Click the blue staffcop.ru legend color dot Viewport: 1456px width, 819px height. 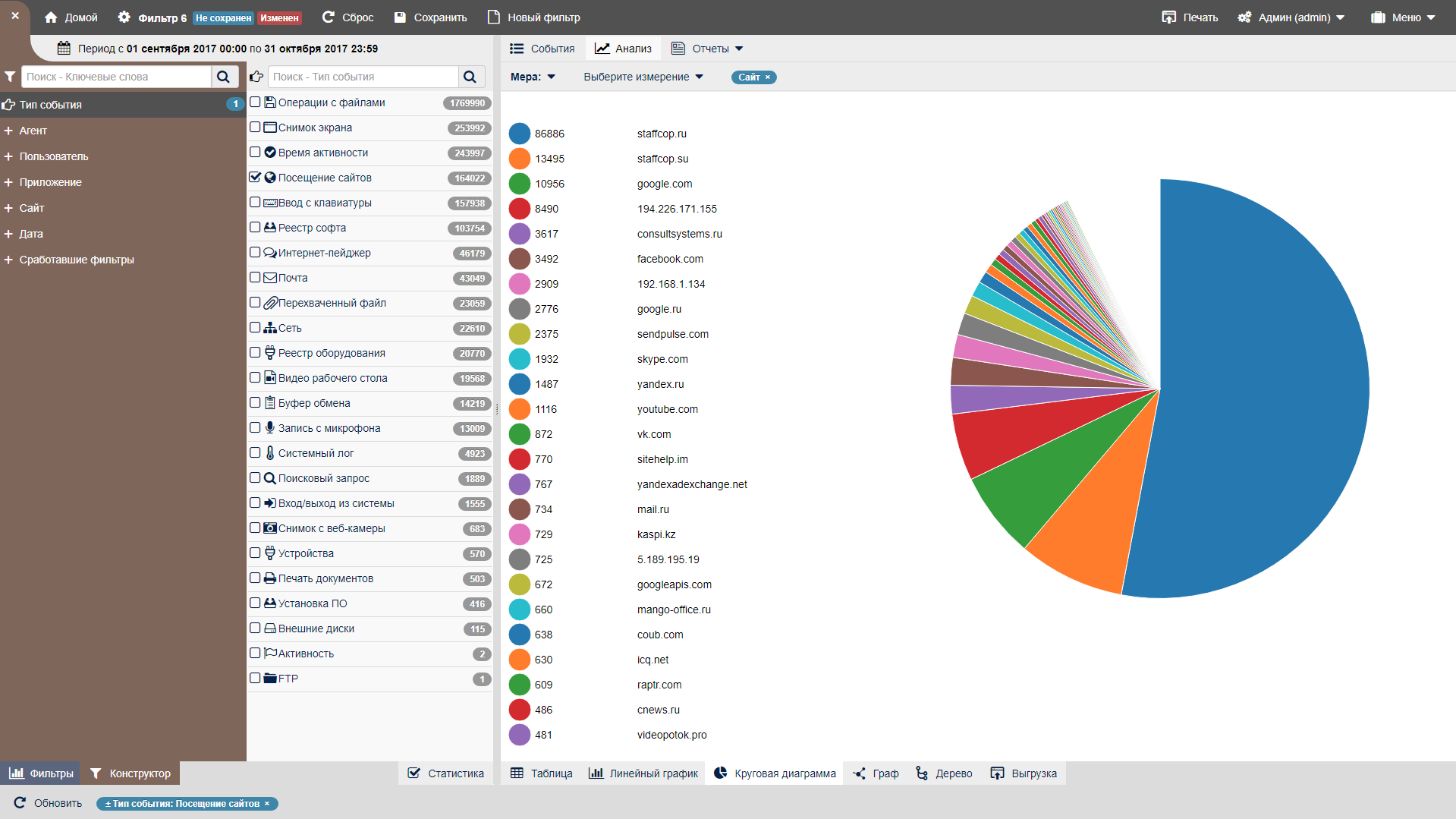(x=520, y=134)
